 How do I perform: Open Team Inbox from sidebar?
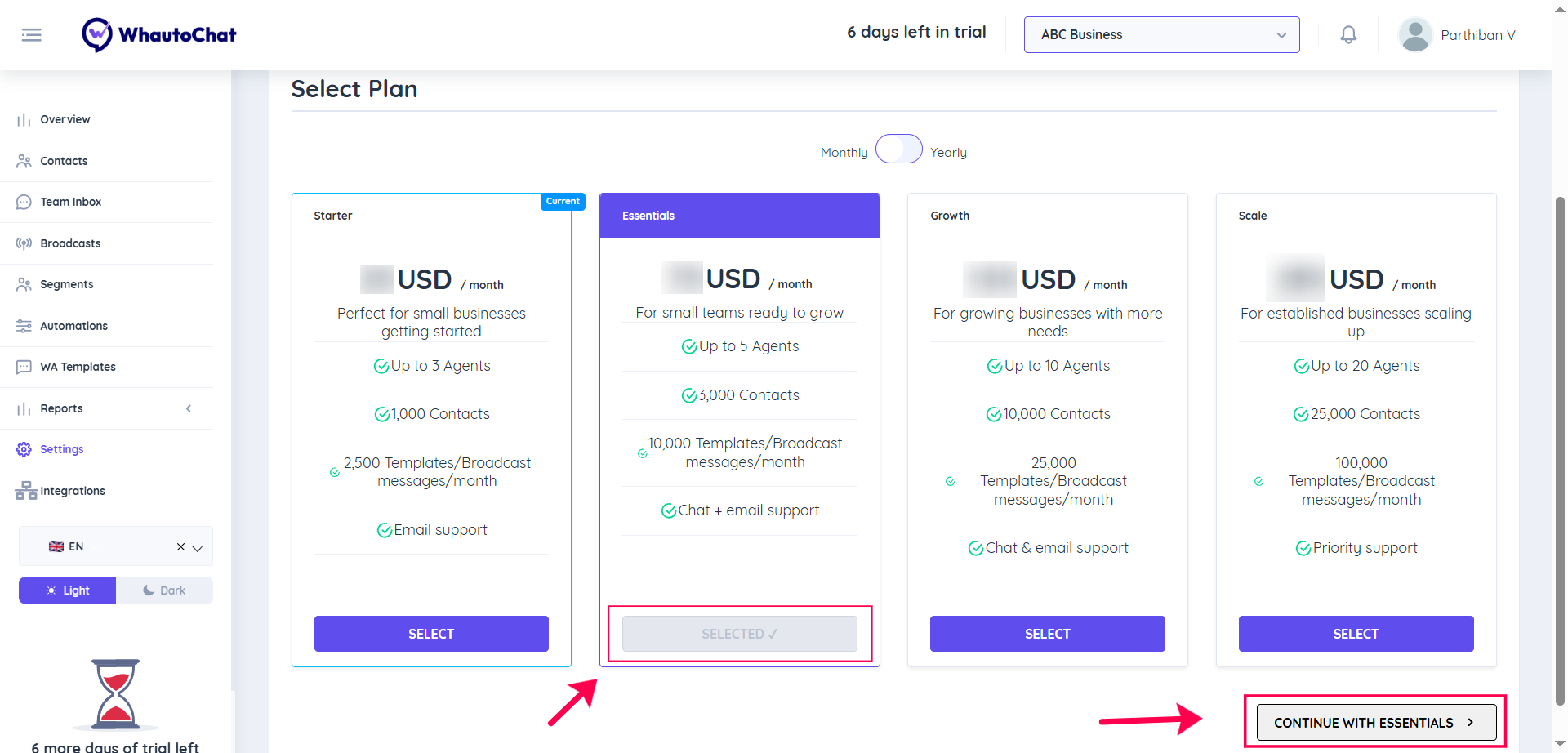coord(71,202)
